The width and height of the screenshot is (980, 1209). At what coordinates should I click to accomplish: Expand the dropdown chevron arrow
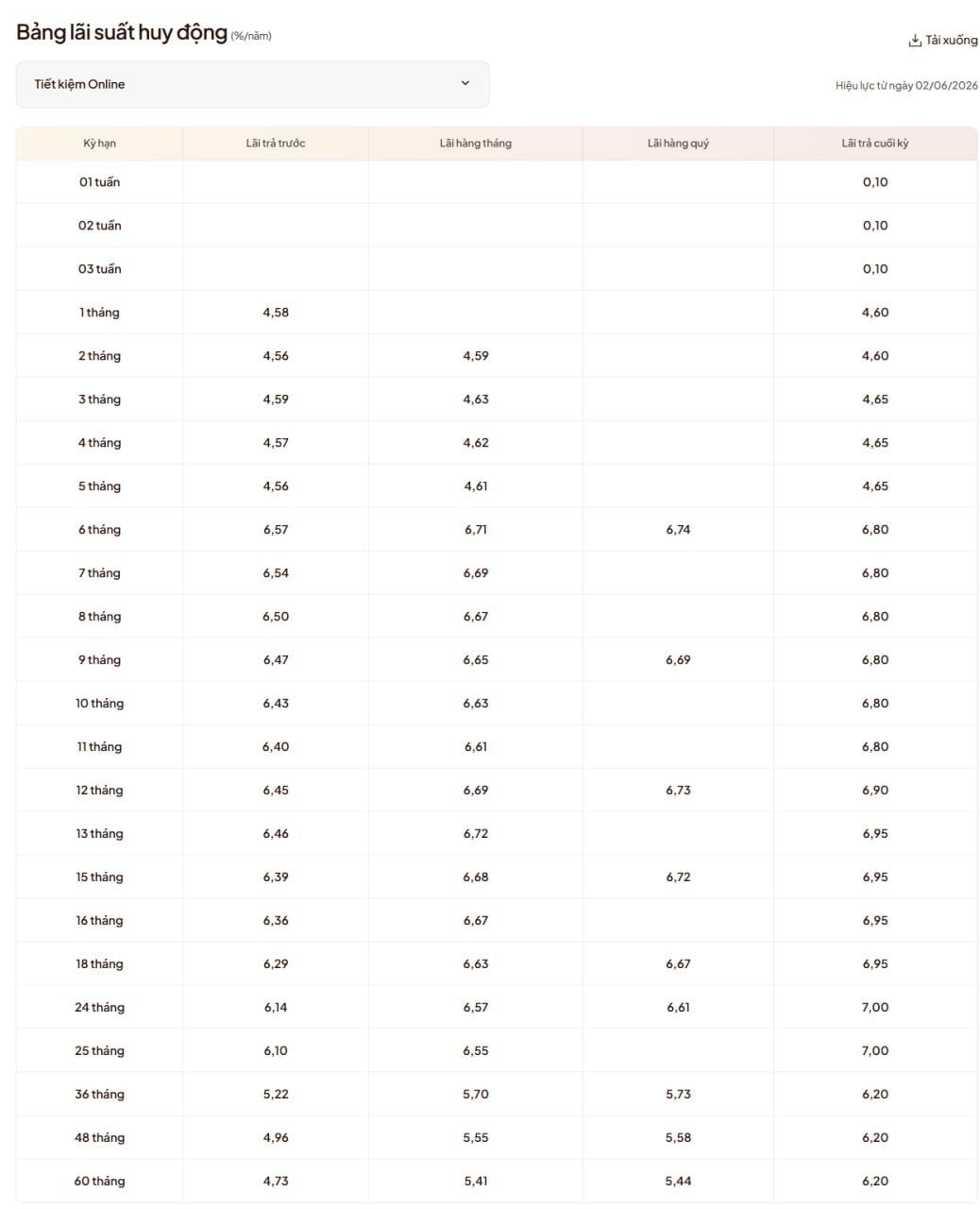pos(465,83)
